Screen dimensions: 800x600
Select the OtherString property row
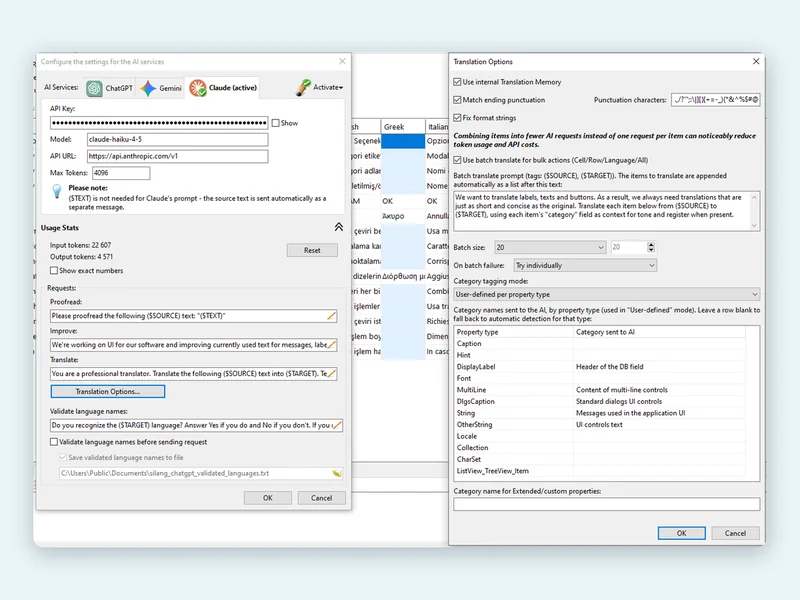coord(600,424)
